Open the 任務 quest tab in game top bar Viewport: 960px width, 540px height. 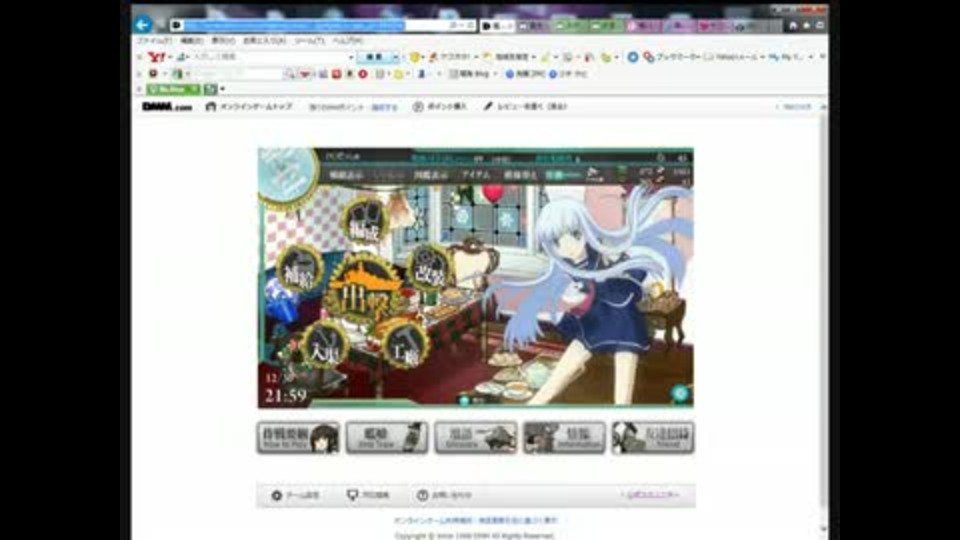561,175
